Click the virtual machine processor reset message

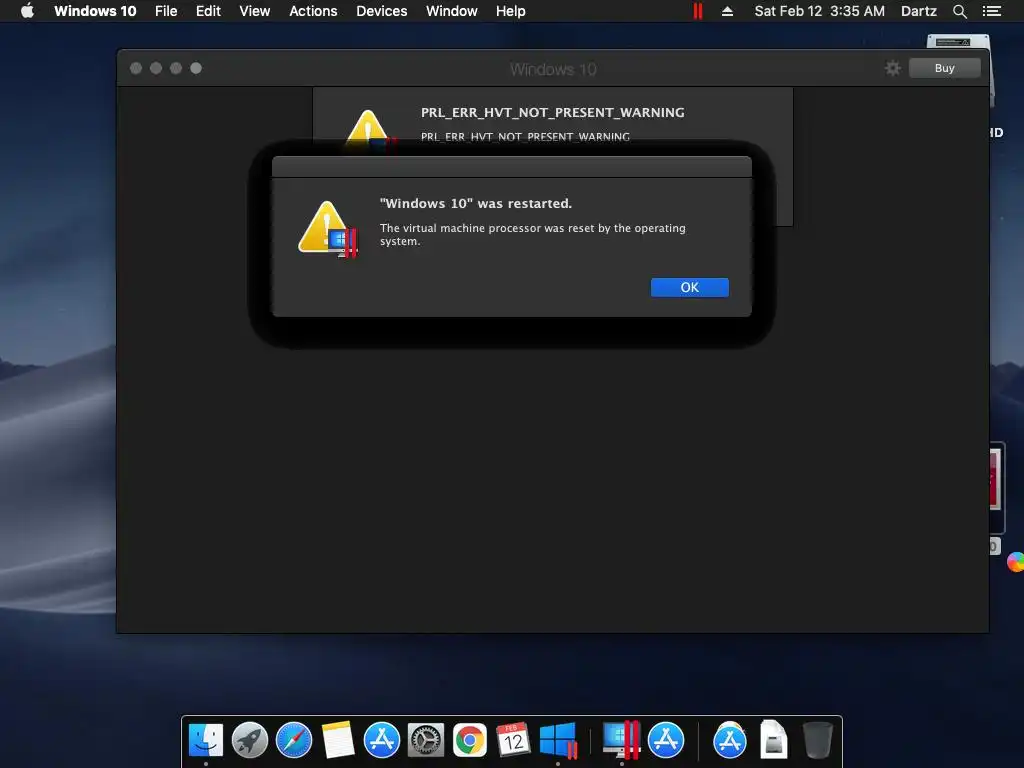click(533, 234)
